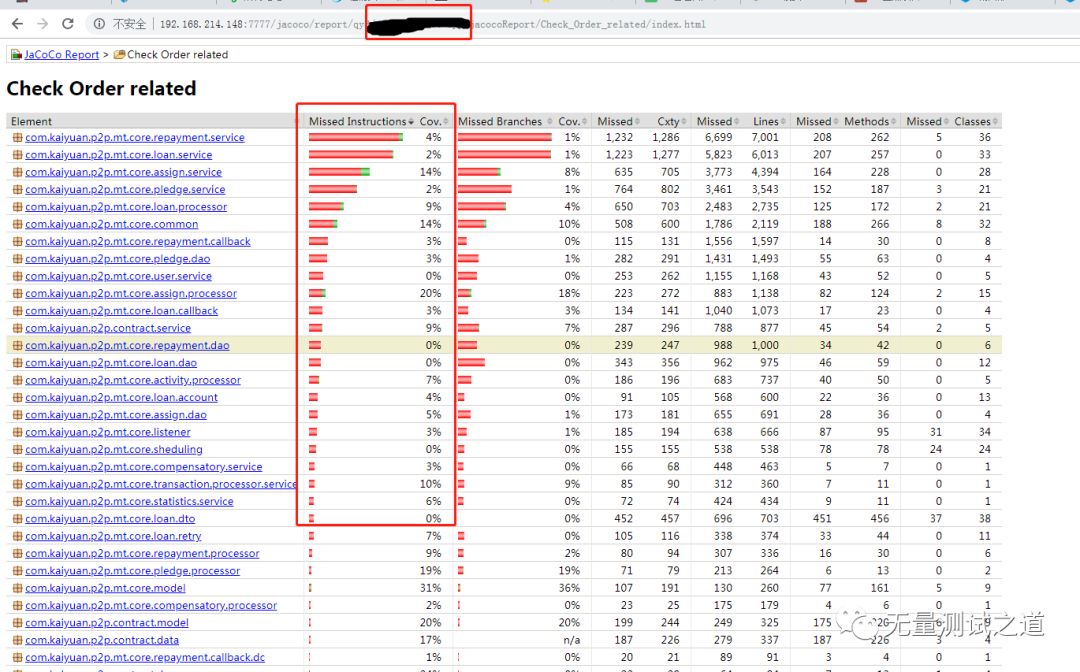Click the browser forward arrow button
The width and height of the screenshot is (1080, 672).
(42, 23)
